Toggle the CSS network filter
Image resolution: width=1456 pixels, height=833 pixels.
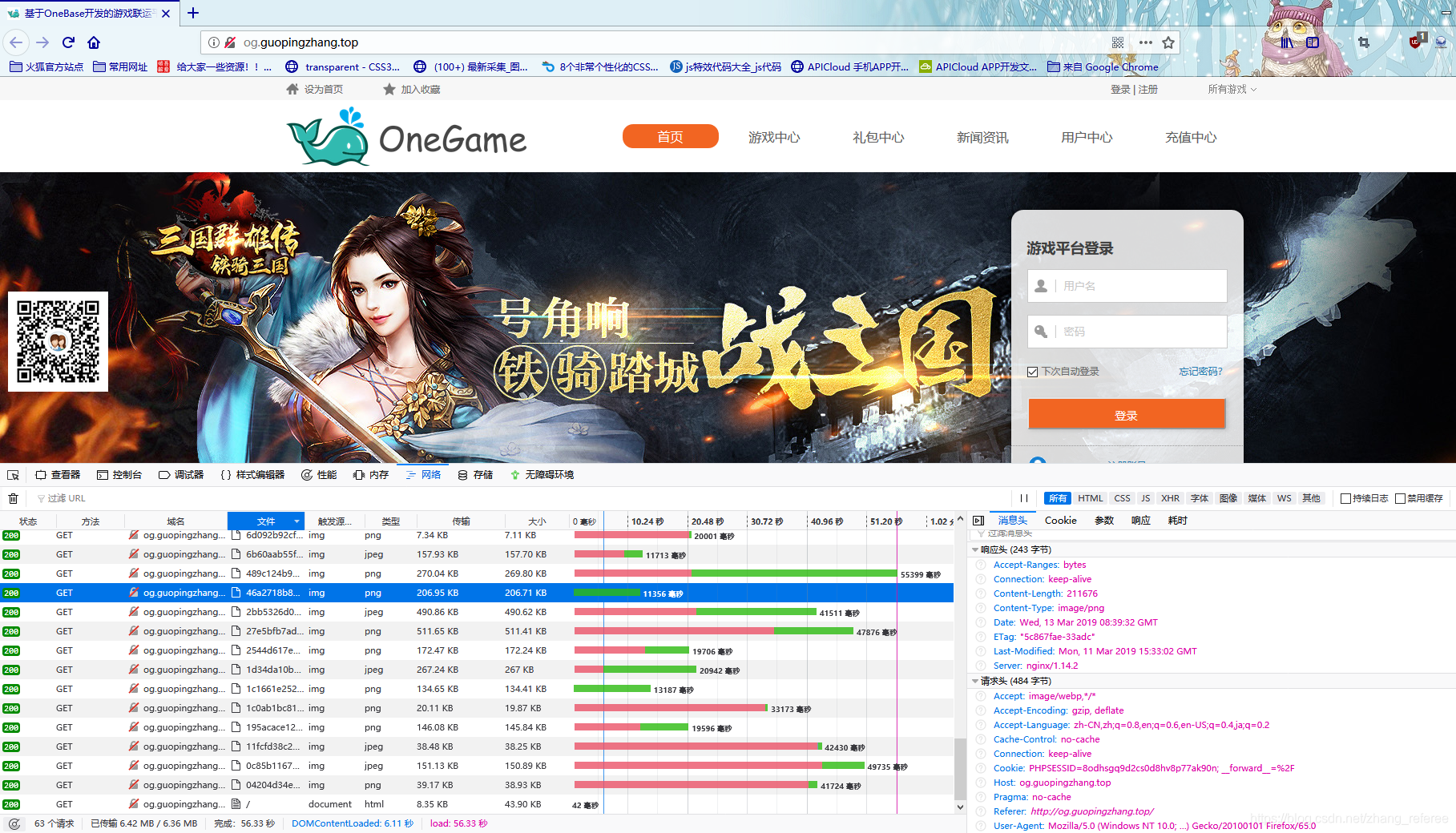click(1123, 498)
